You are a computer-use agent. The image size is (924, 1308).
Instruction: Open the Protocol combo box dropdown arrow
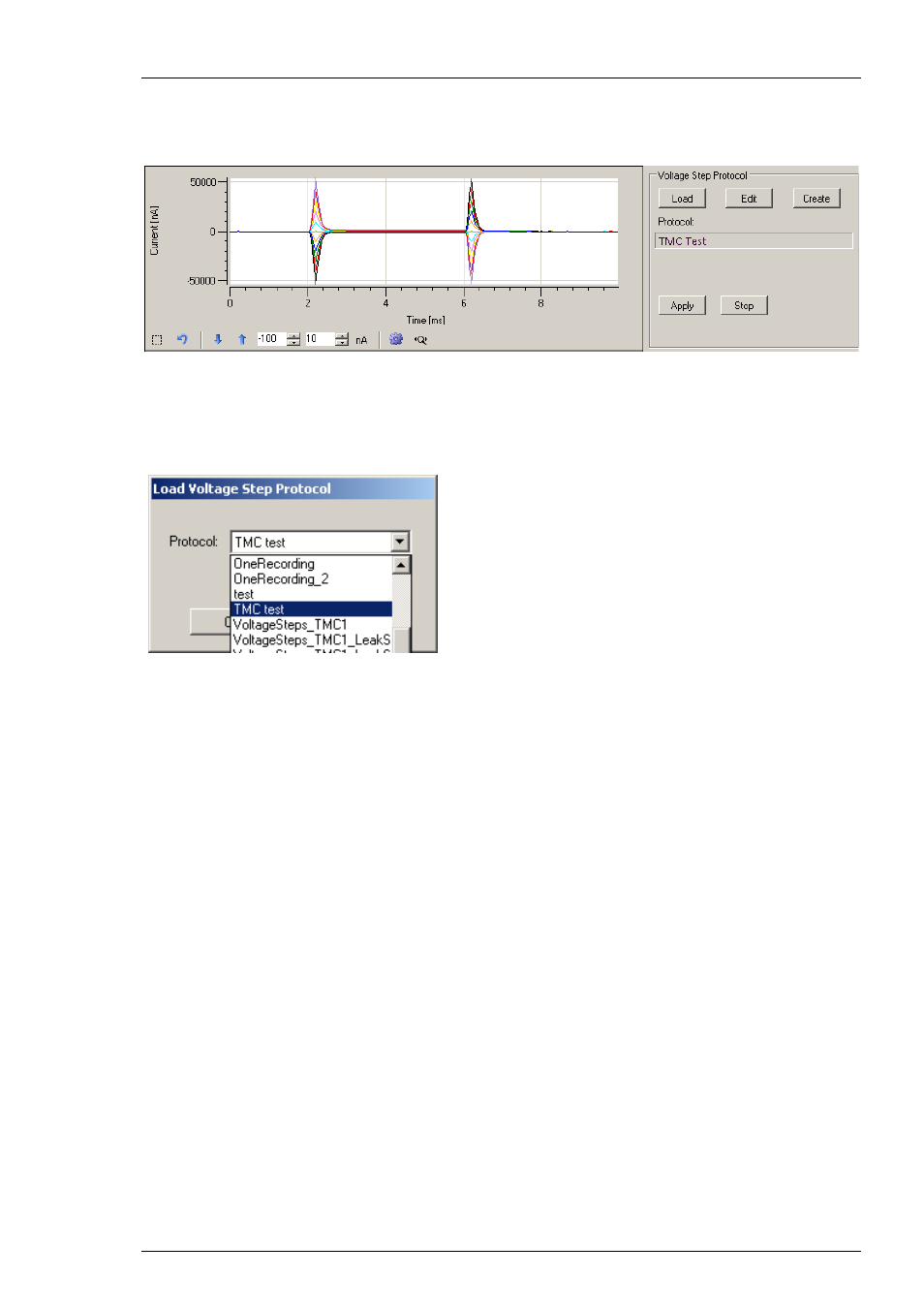tap(400, 542)
